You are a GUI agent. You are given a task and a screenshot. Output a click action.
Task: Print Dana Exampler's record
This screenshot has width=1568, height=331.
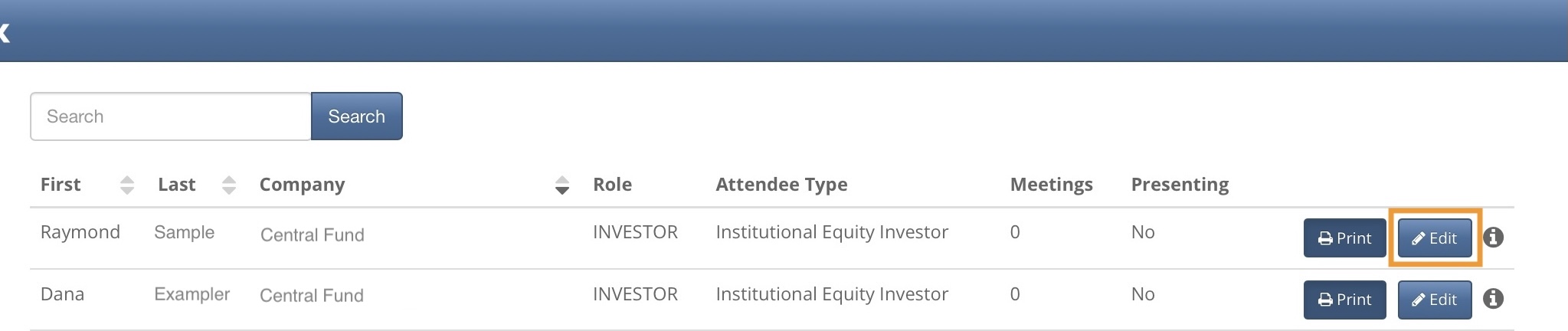(x=1344, y=300)
